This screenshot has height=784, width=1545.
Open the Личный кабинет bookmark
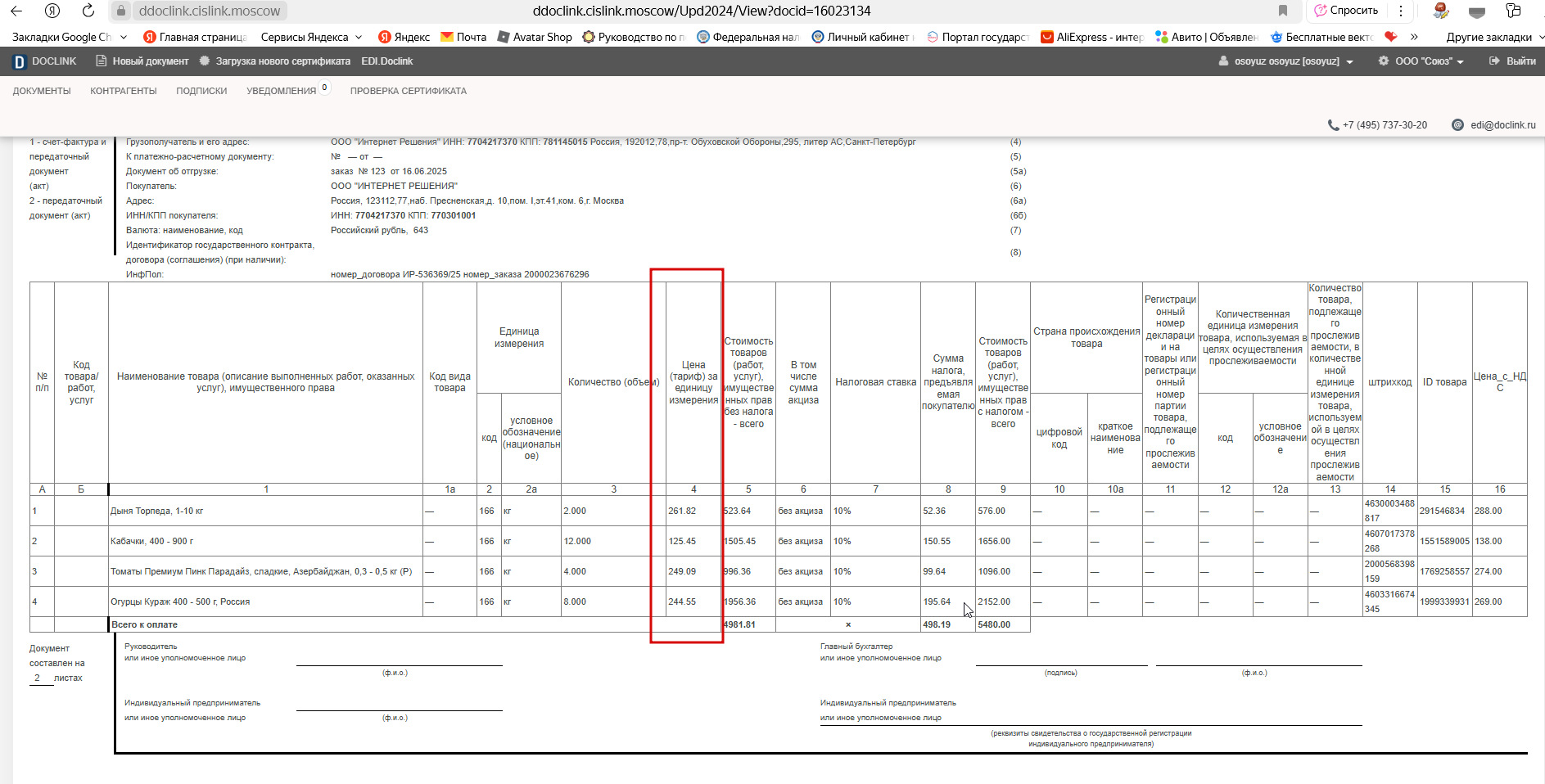click(x=863, y=37)
